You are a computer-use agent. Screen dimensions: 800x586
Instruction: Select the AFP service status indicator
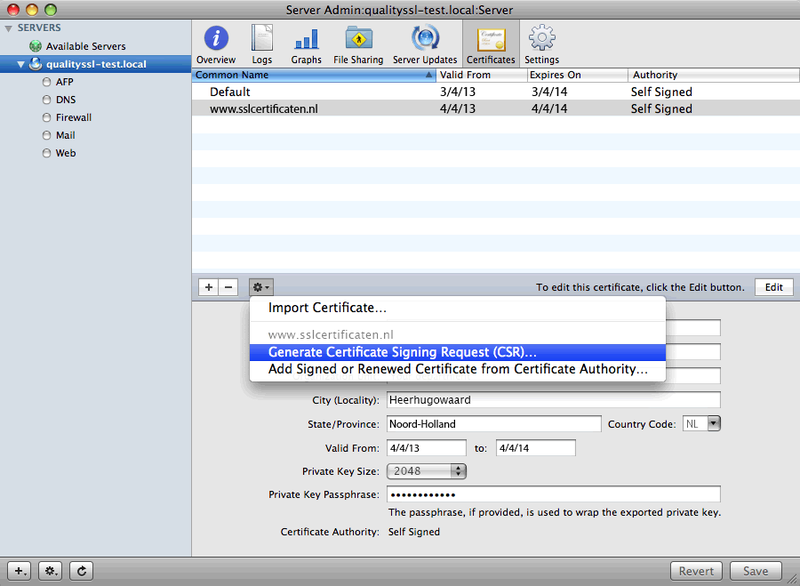click(46, 82)
